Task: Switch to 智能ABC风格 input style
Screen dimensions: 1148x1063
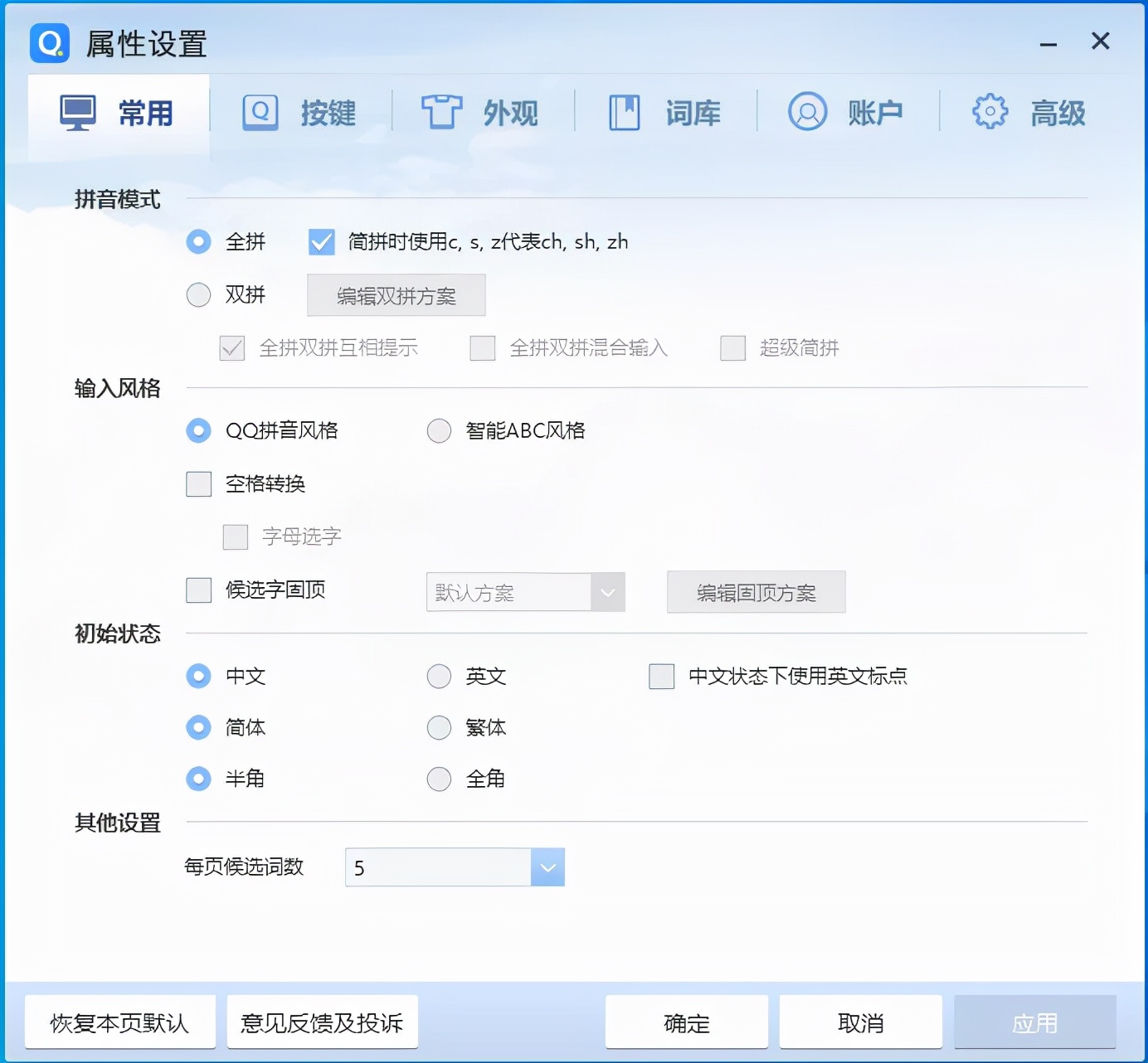Action: pyautogui.click(x=439, y=430)
